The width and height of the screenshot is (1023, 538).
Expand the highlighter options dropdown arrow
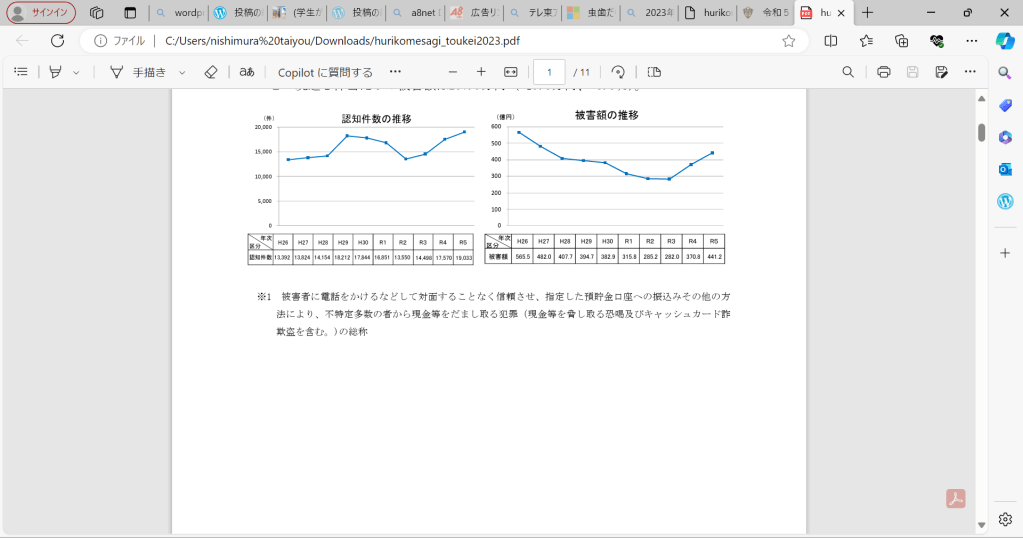(76, 73)
